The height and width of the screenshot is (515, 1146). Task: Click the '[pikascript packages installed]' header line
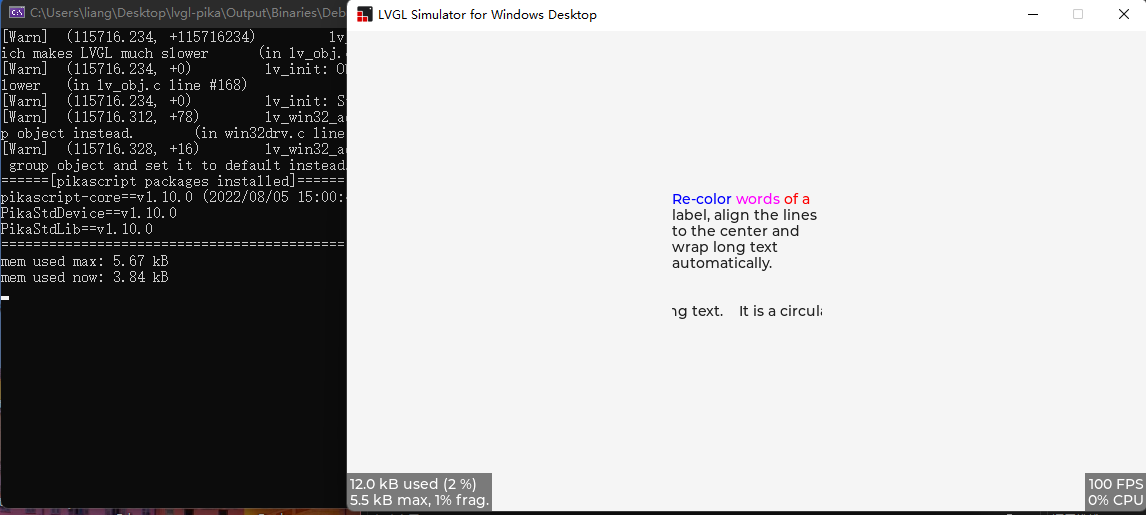[x=173, y=181]
